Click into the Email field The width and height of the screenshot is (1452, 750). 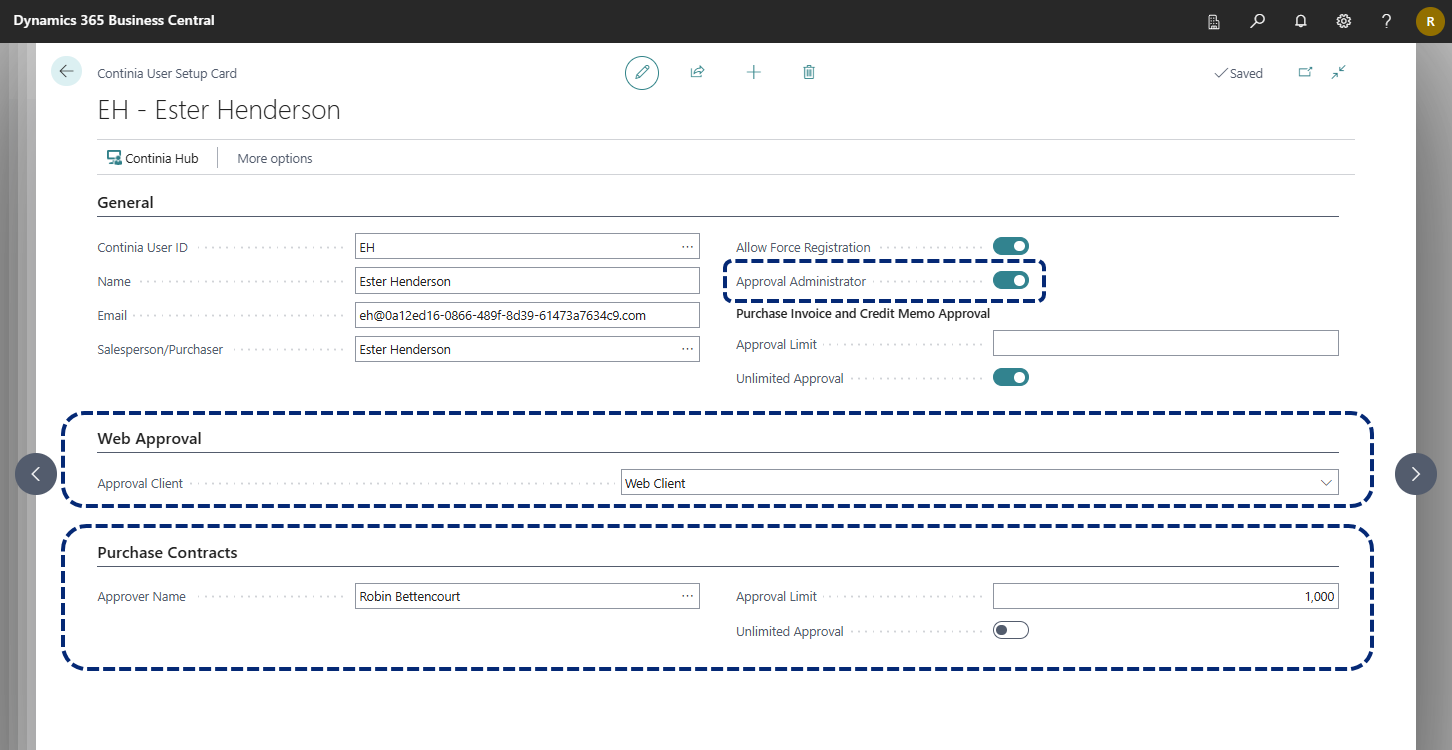point(527,315)
